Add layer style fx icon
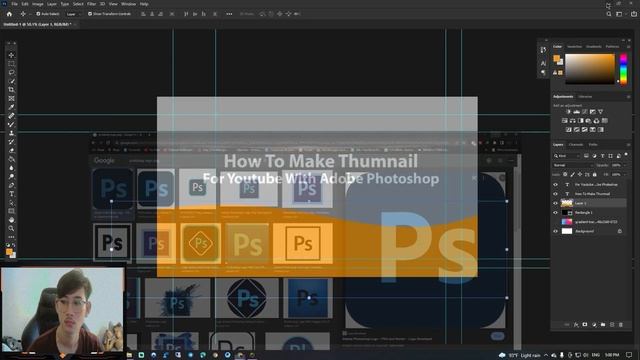 pos(576,324)
